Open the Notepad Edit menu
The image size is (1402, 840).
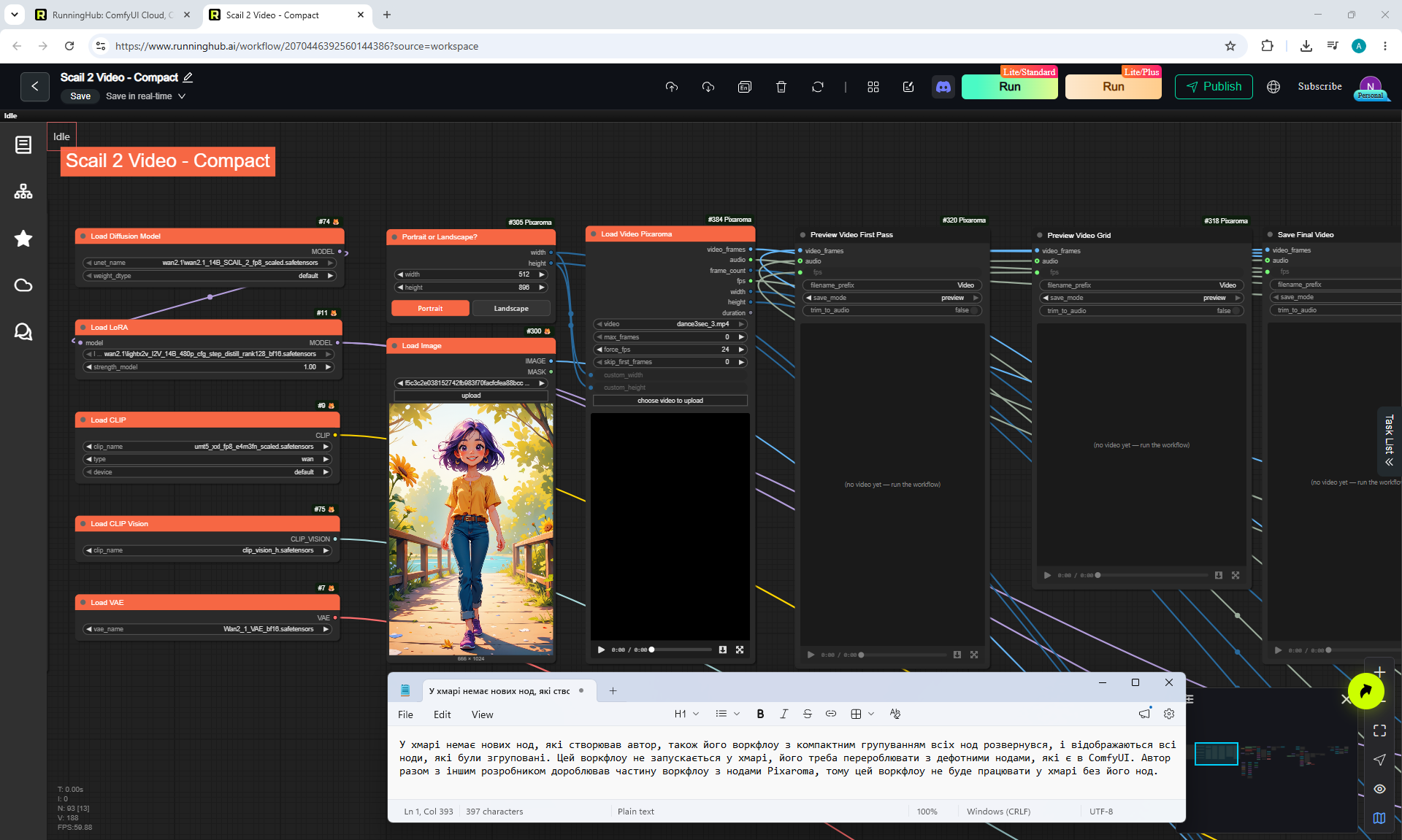(442, 714)
